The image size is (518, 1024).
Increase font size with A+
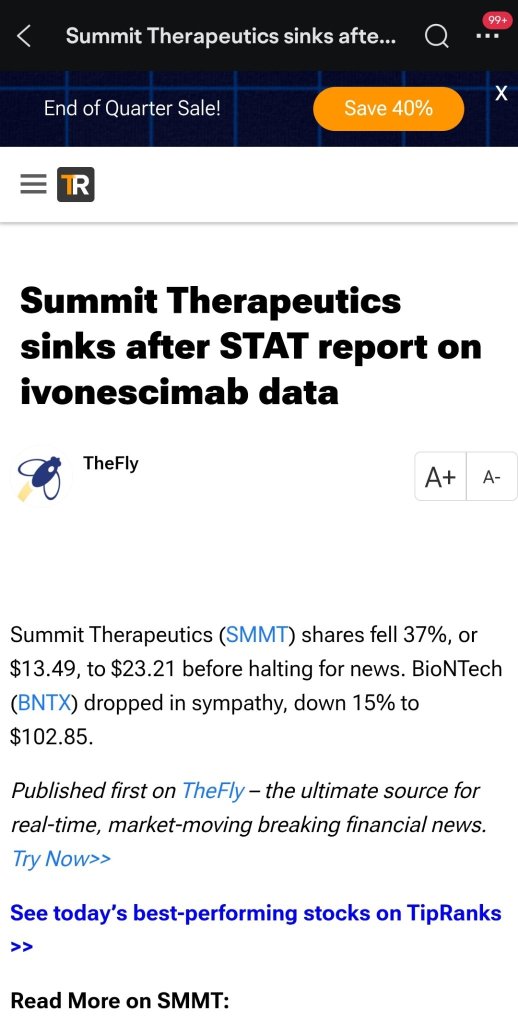point(440,477)
